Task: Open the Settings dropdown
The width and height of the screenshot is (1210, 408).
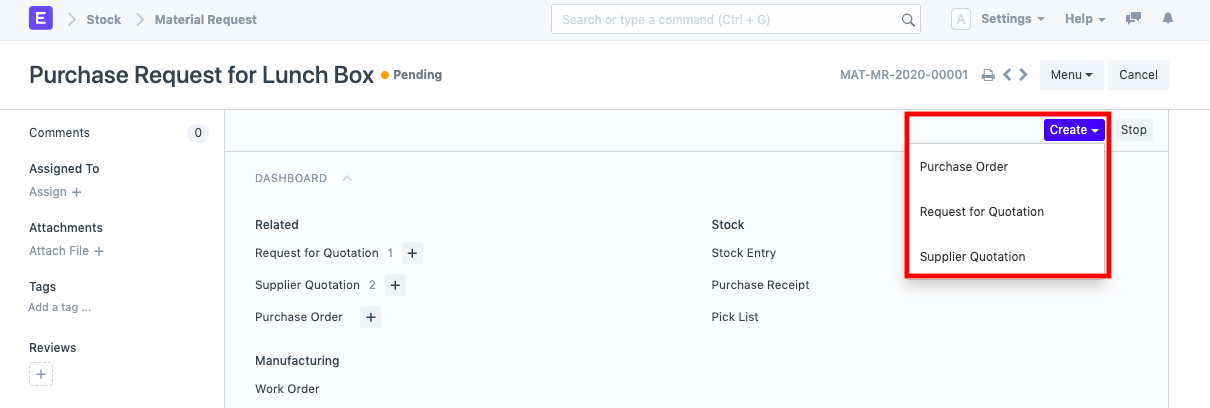Action: tap(1012, 19)
